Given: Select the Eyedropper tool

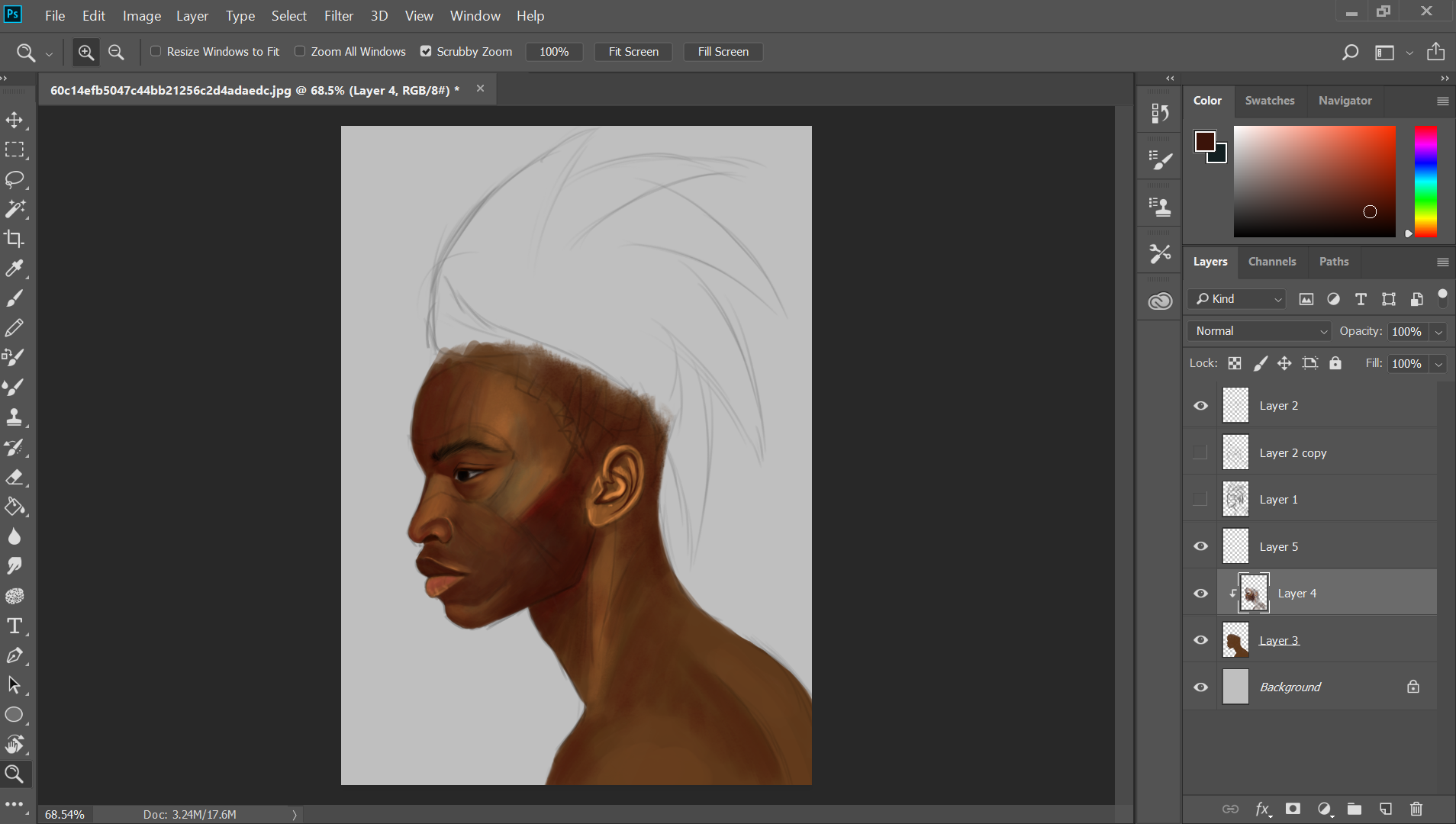Looking at the screenshot, I should click(14, 269).
